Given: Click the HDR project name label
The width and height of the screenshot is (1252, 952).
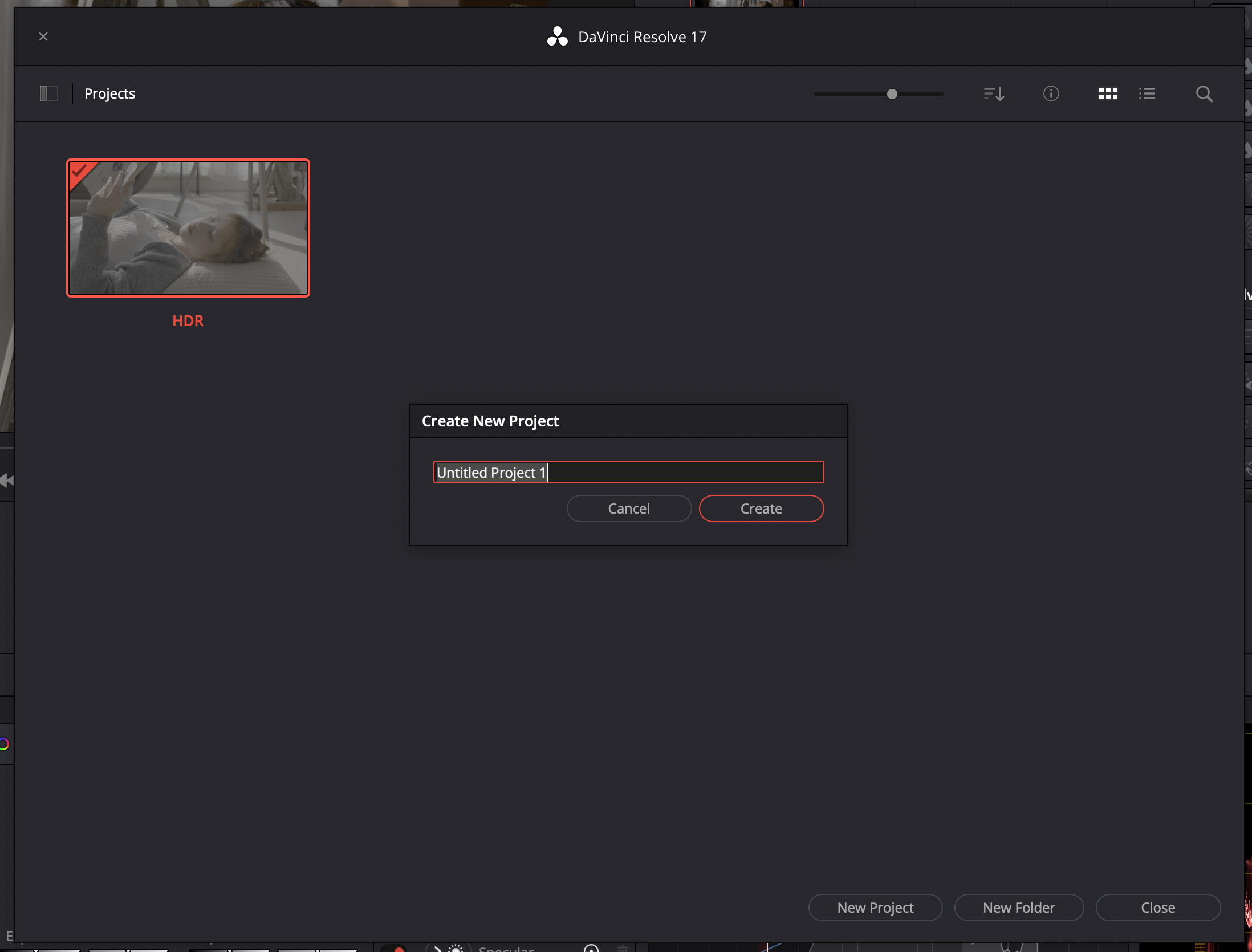Looking at the screenshot, I should point(188,320).
